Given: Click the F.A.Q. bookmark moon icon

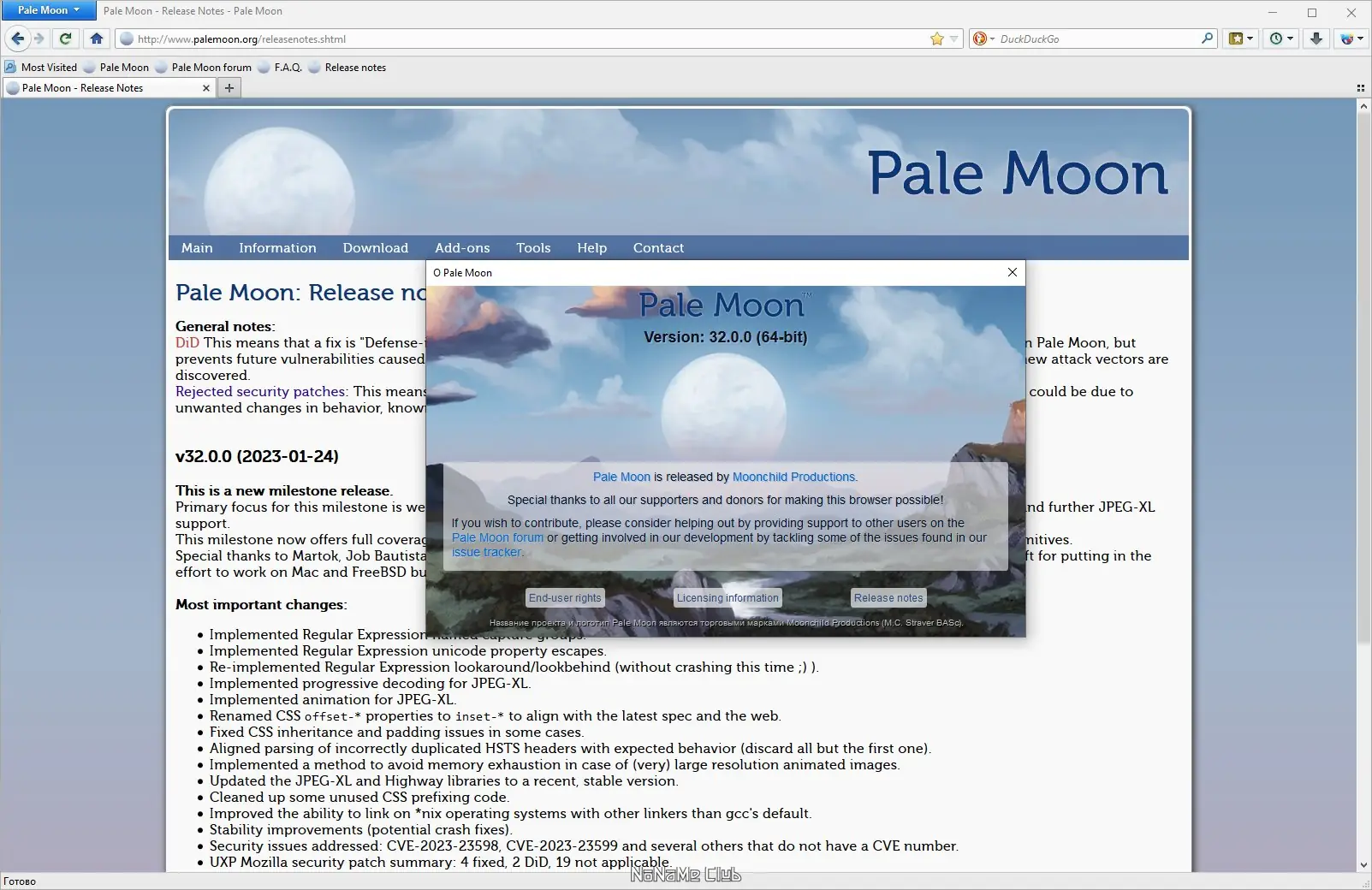Looking at the screenshot, I should 264,68.
